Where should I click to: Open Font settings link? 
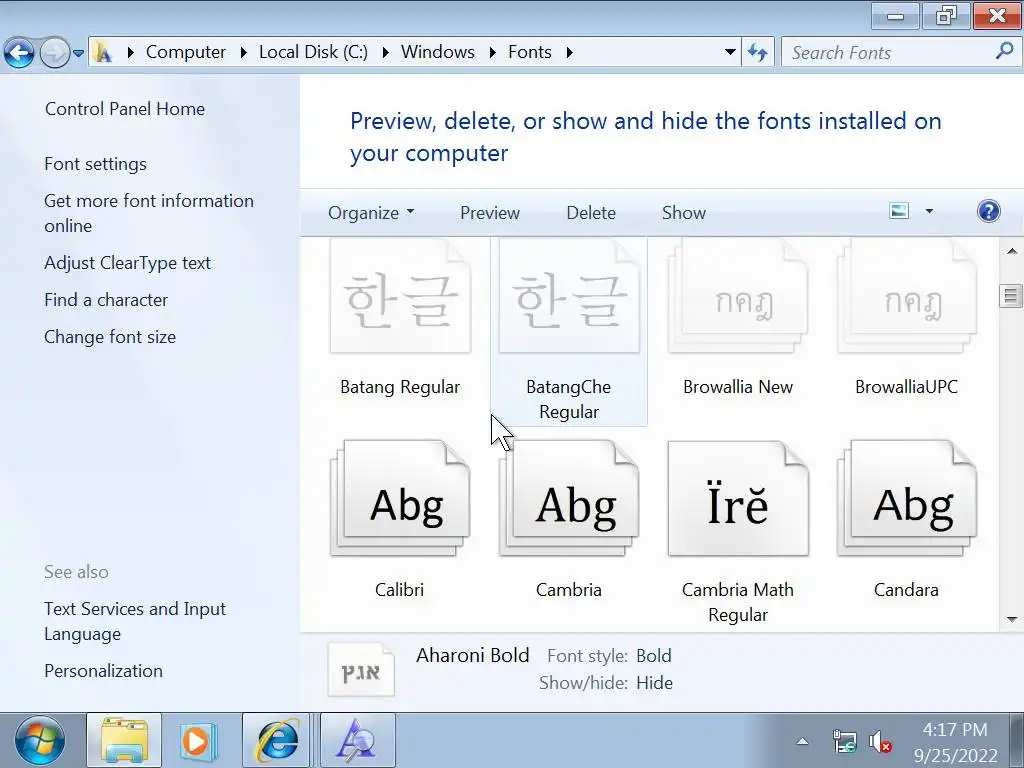(x=95, y=164)
